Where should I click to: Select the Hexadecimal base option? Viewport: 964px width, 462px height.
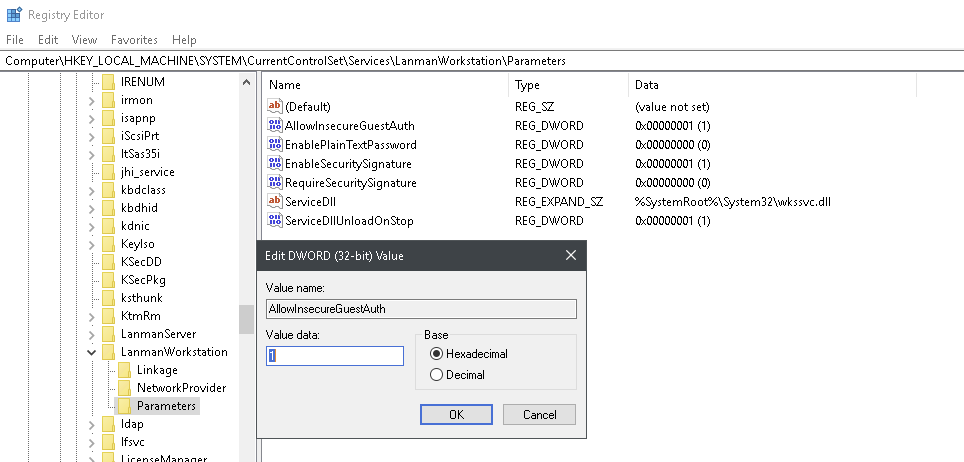[437, 354]
